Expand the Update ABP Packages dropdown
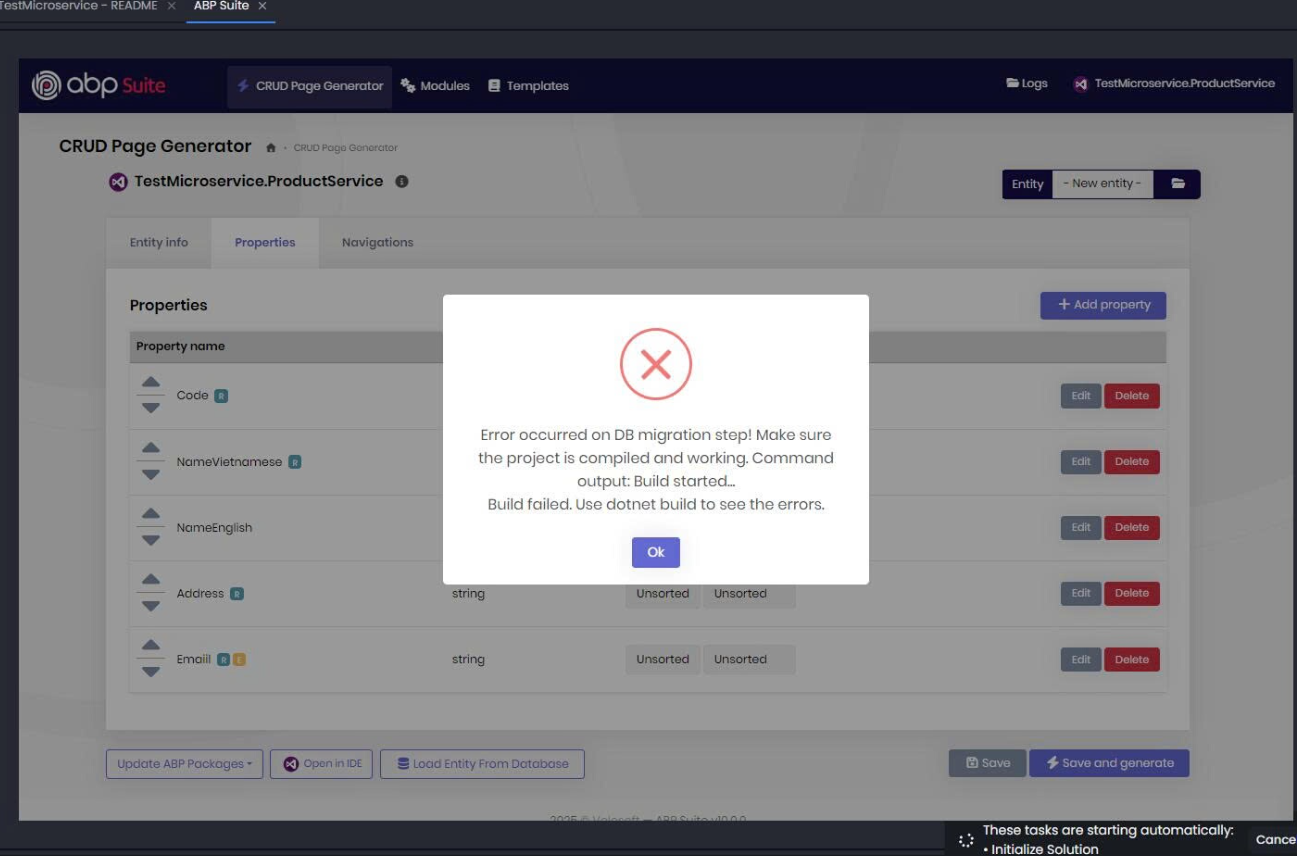This screenshot has height=856, width=1297. point(184,764)
